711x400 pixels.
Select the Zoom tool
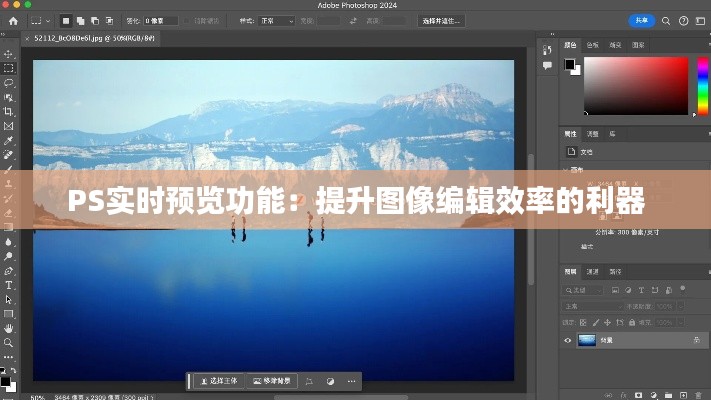[9, 342]
